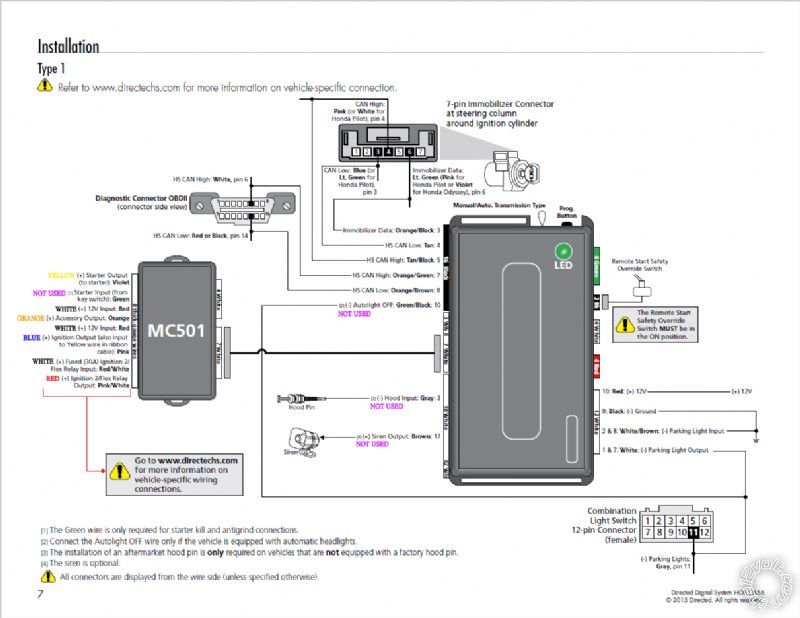Click warning icon in Safety Override note
Viewport: 800px width, 618px height.
point(625,325)
